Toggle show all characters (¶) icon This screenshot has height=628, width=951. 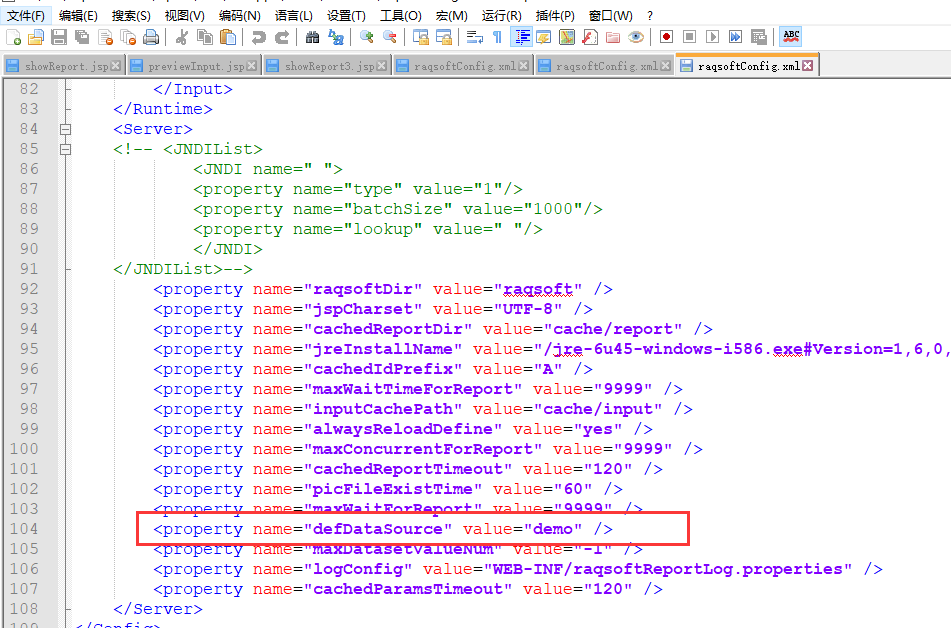(x=497, y=37)
